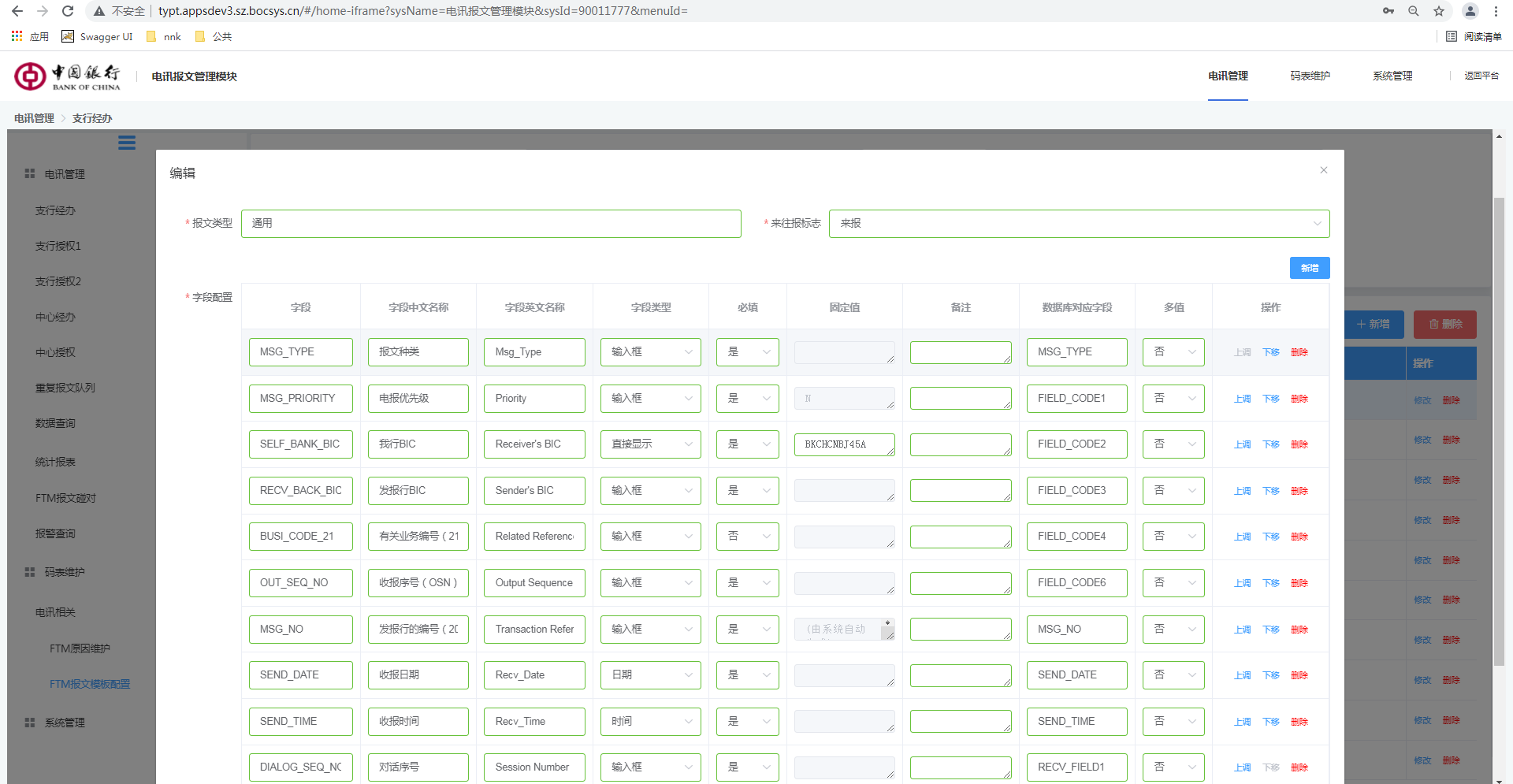Open the browser three-dot menu

(1496, 11)
